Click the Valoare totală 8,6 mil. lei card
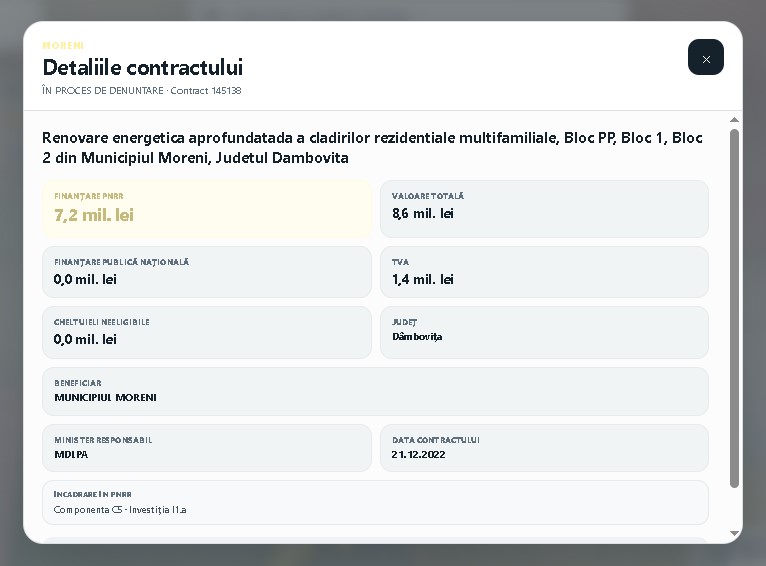The width and height of the screenshot is (766, 566). click(544, 209)
